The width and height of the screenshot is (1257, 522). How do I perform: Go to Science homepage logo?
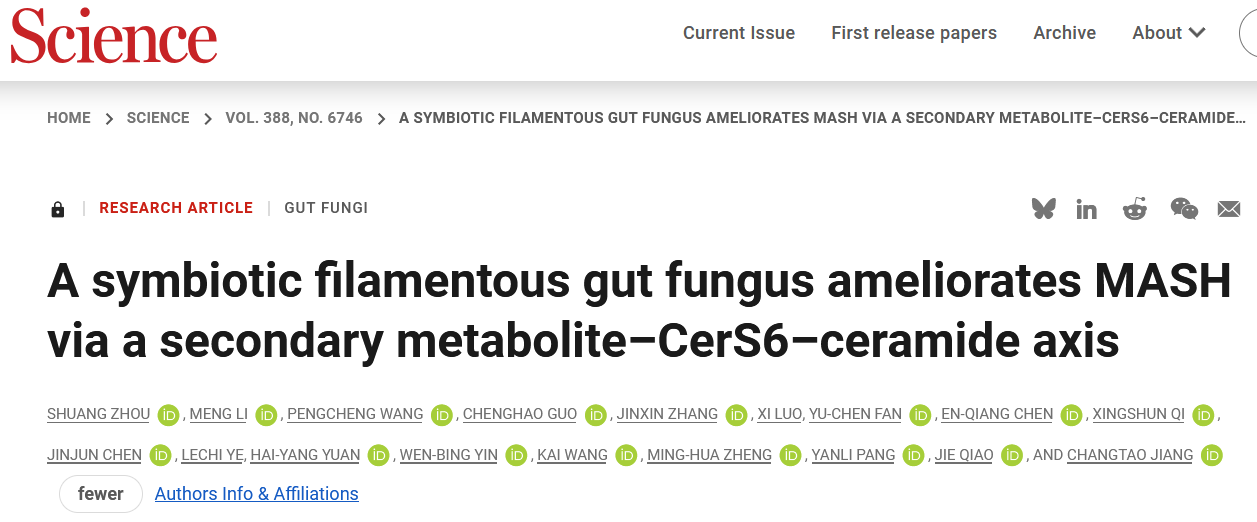click(113, 36)
